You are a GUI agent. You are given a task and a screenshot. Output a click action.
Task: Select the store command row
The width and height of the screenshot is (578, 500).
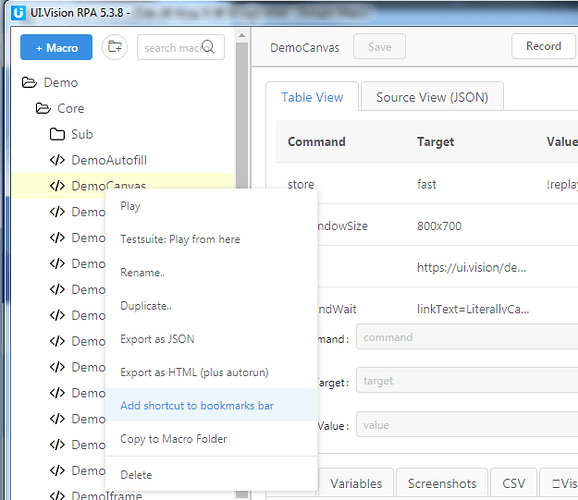click(x=426, y=184)
